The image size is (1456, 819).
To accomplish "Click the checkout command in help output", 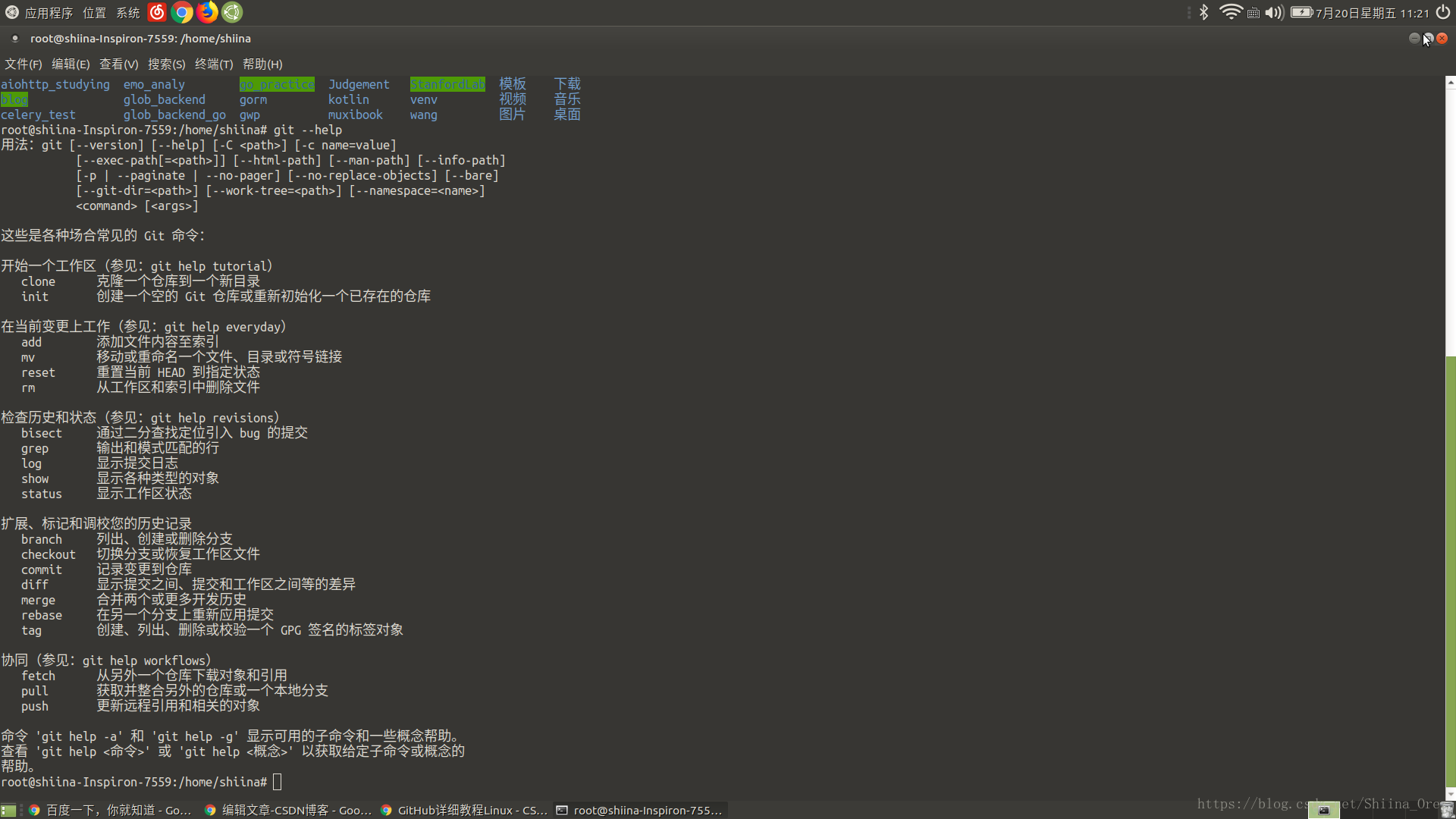I will [x=49, y=554].
